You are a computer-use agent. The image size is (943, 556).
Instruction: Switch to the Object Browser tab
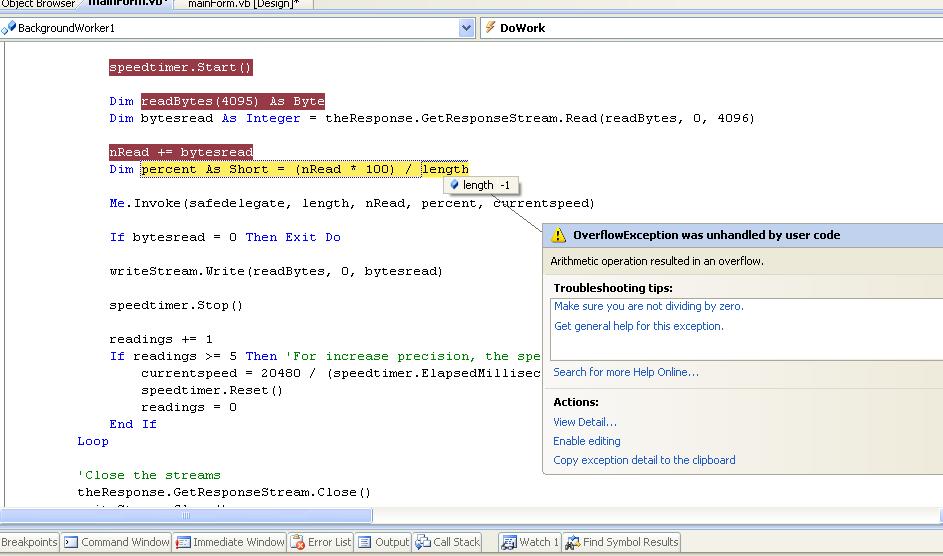coord(38,4)
